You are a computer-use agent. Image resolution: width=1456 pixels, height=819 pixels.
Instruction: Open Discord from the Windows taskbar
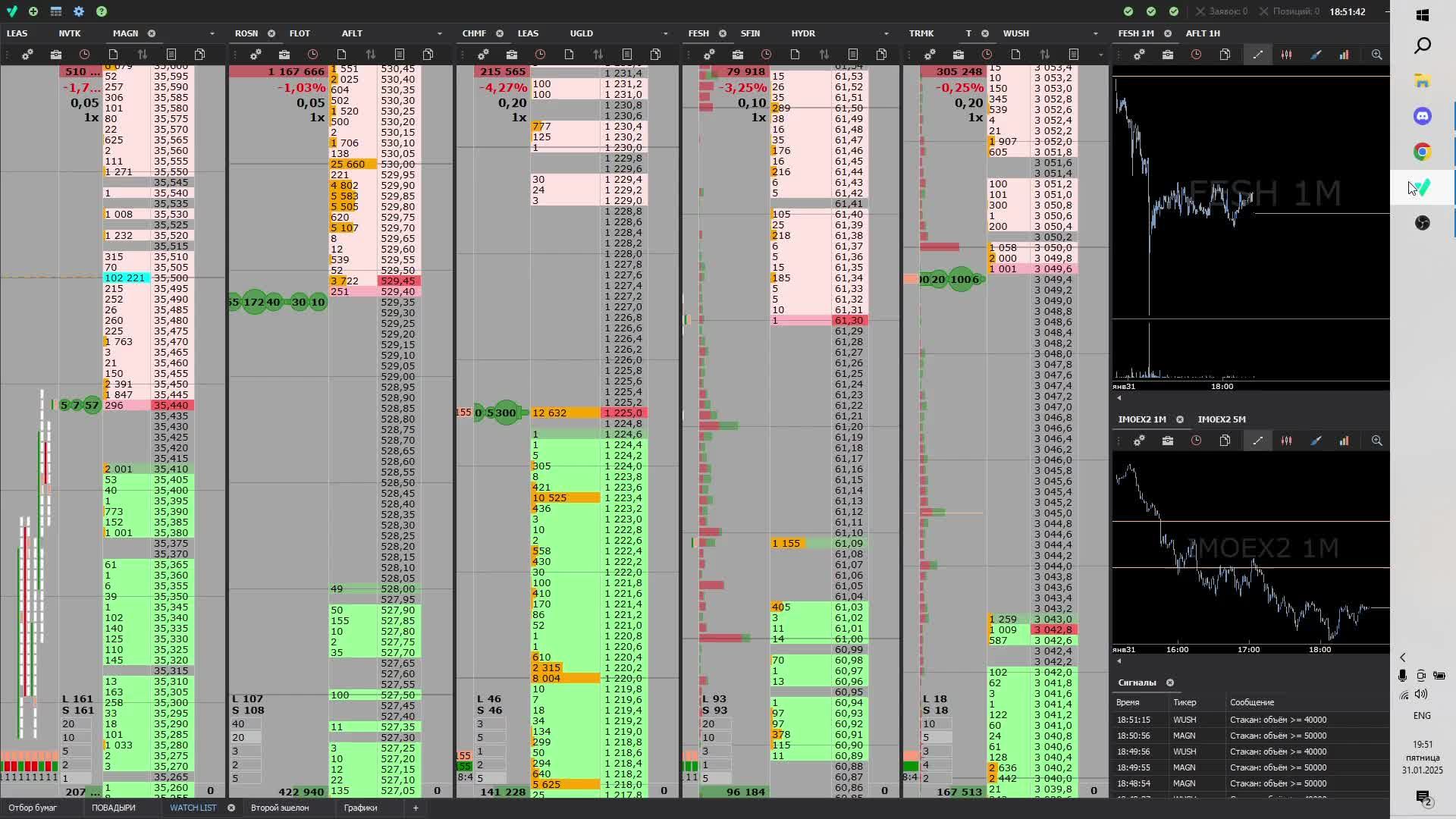click(1422, 116)
